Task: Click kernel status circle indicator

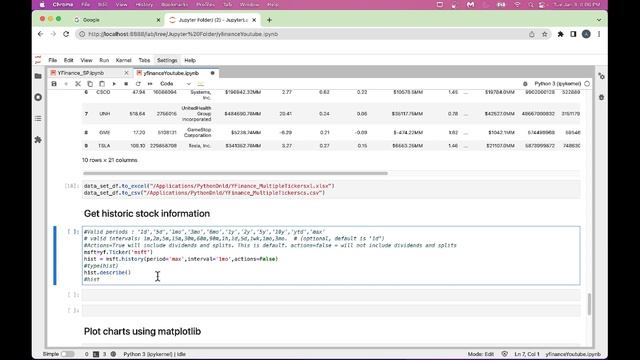Action: (x=587, y=84)
